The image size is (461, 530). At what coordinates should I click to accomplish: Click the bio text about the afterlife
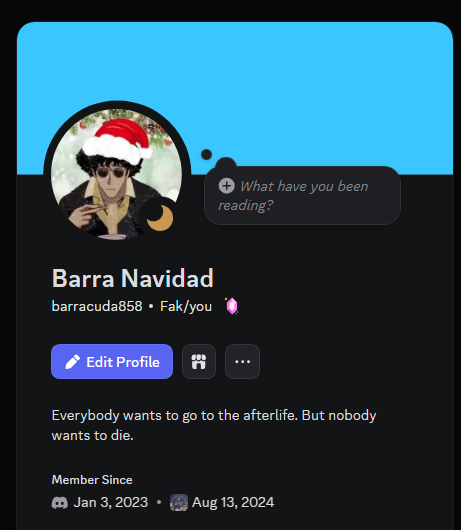click(214, 425)
